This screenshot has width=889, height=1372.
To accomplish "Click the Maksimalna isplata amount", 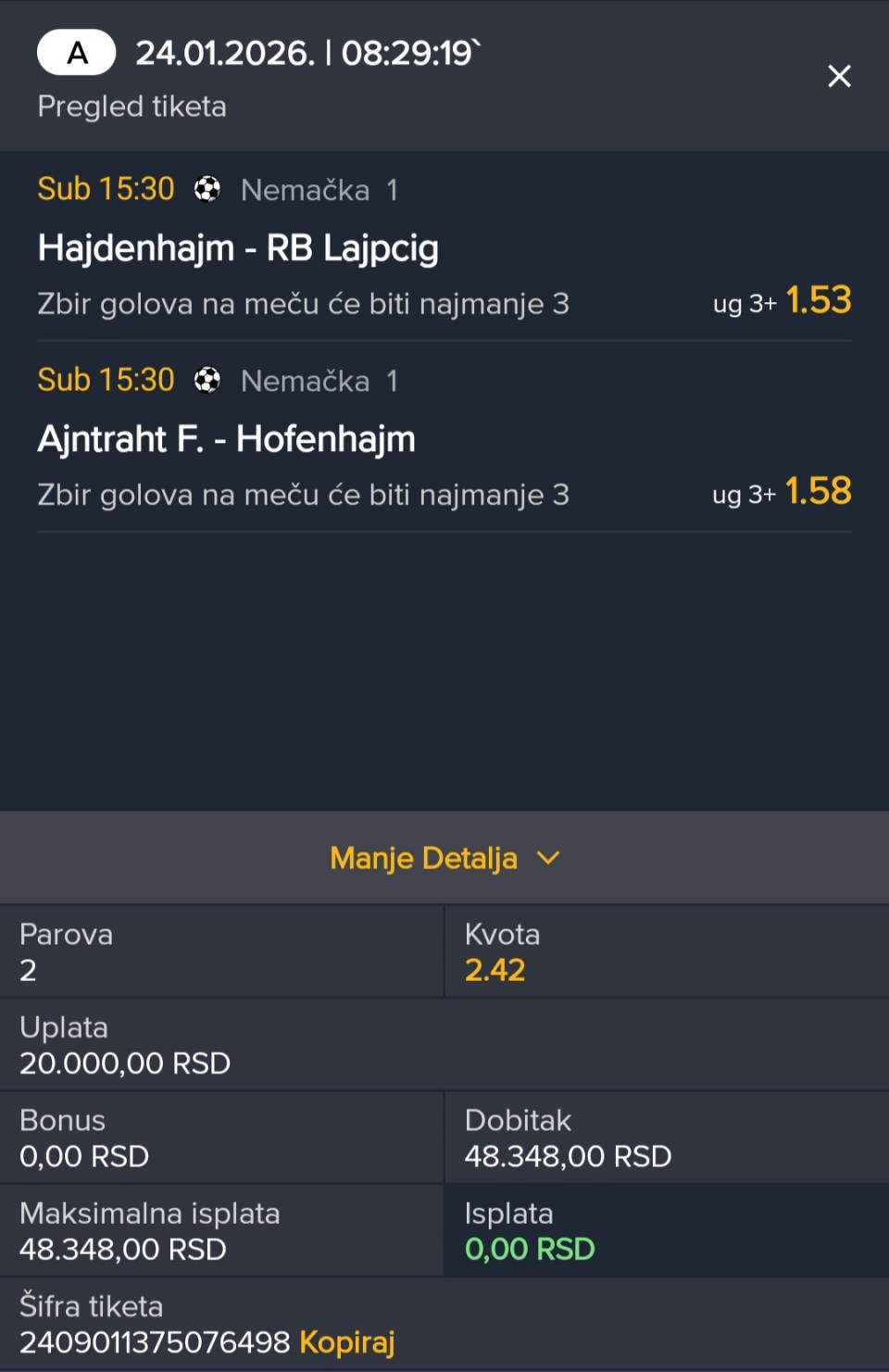I will point(123,1249).
